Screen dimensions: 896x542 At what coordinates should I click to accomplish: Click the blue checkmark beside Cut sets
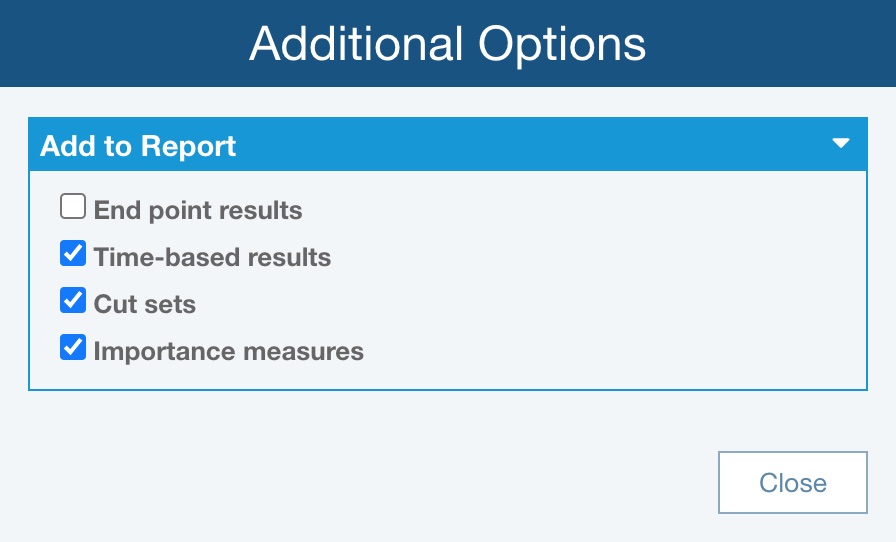(x=73, y=301)
